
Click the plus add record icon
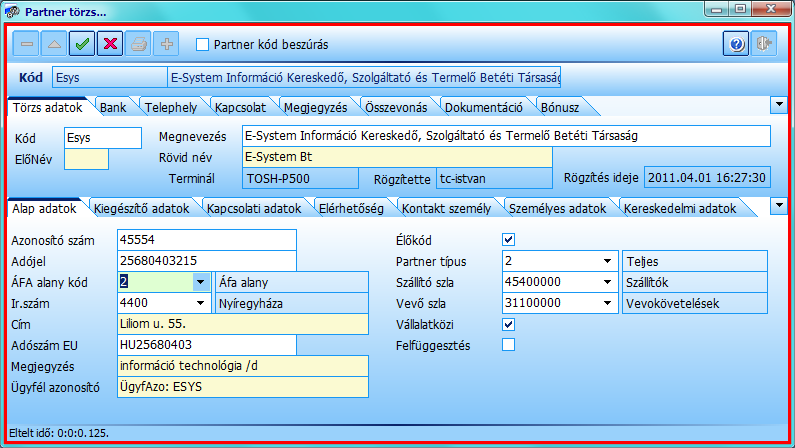point(167,44)
